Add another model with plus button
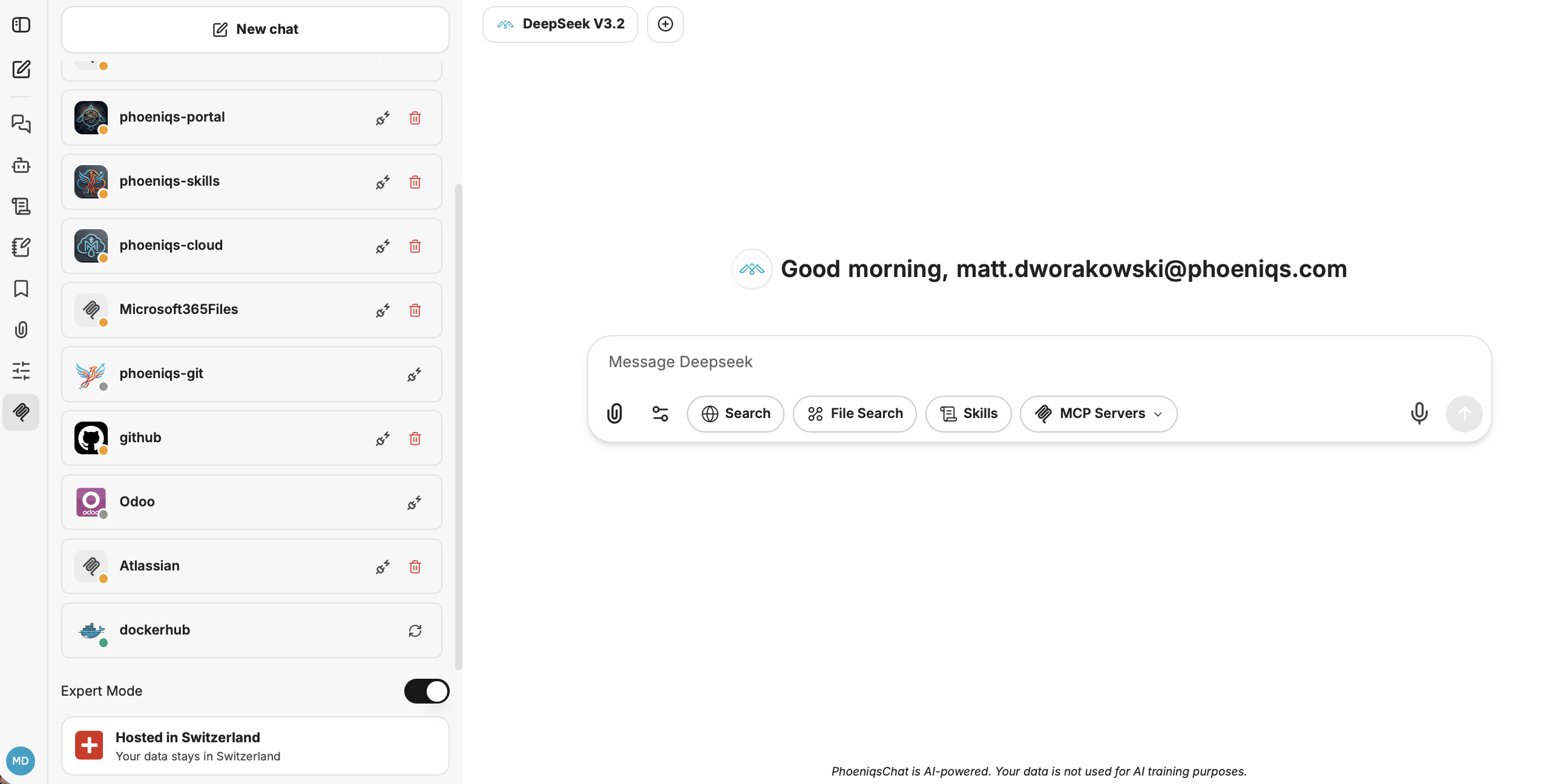 pos(665,24)
